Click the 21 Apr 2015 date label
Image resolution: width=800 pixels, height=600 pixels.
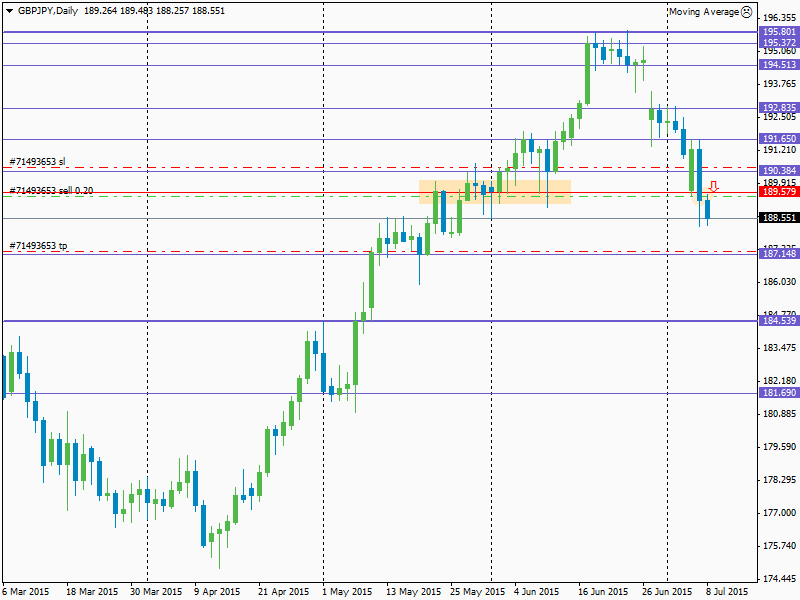coord(284,592)
